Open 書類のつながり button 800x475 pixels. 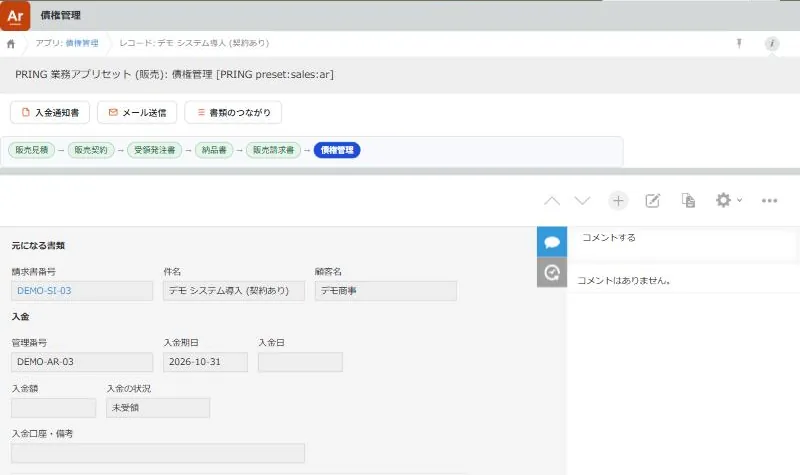pos(233,112)
